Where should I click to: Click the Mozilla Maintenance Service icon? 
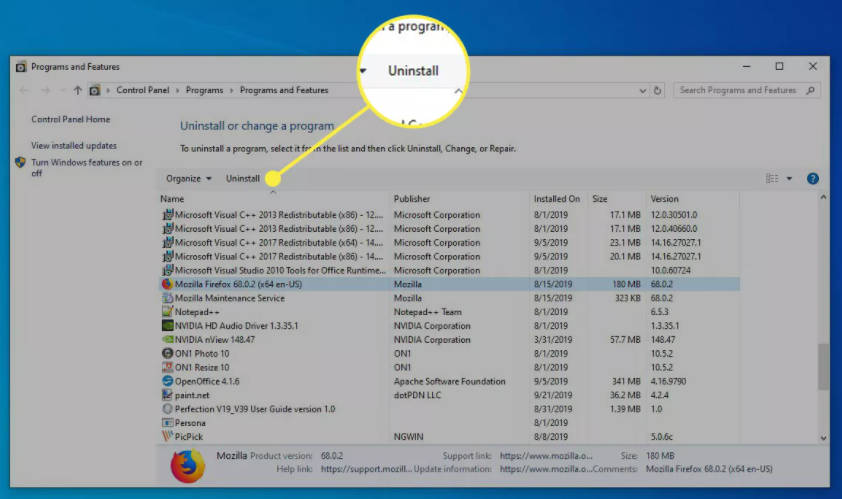[168, 298]
